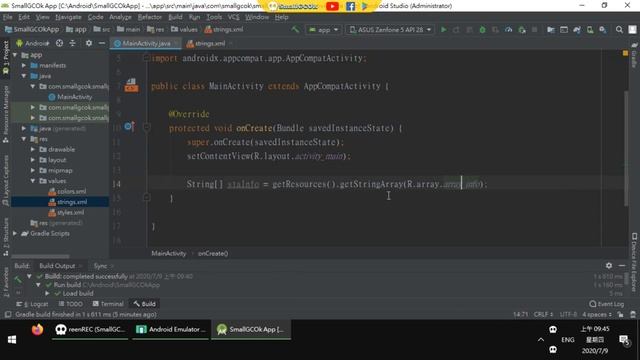
Task: Open the Event Log
Action: [x=607, y=304]
